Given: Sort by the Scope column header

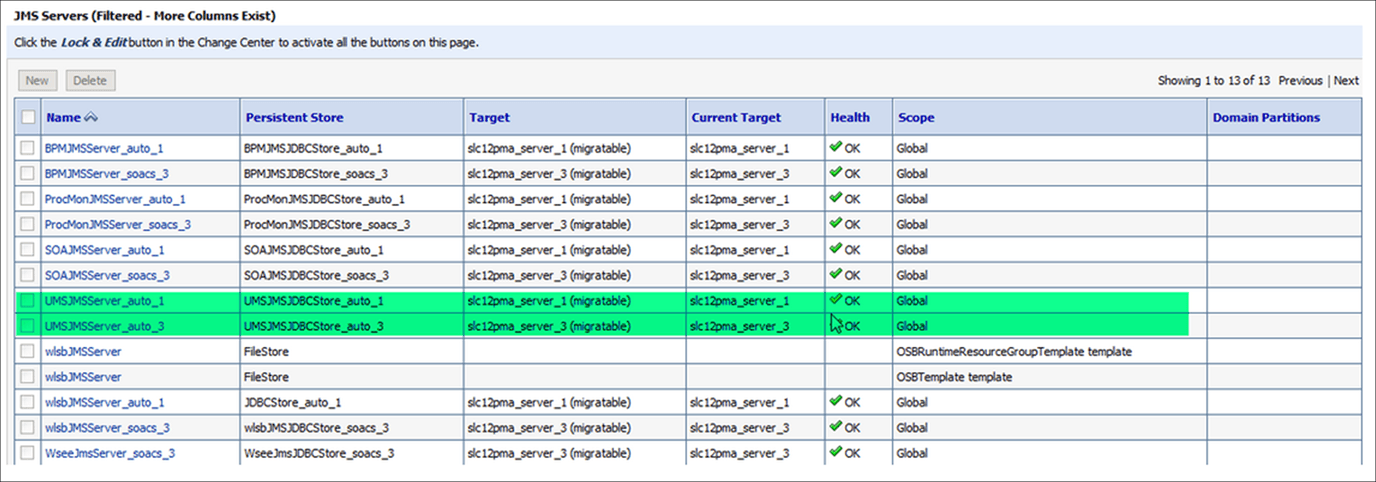Looking at the screenshot, I should 916,117.
